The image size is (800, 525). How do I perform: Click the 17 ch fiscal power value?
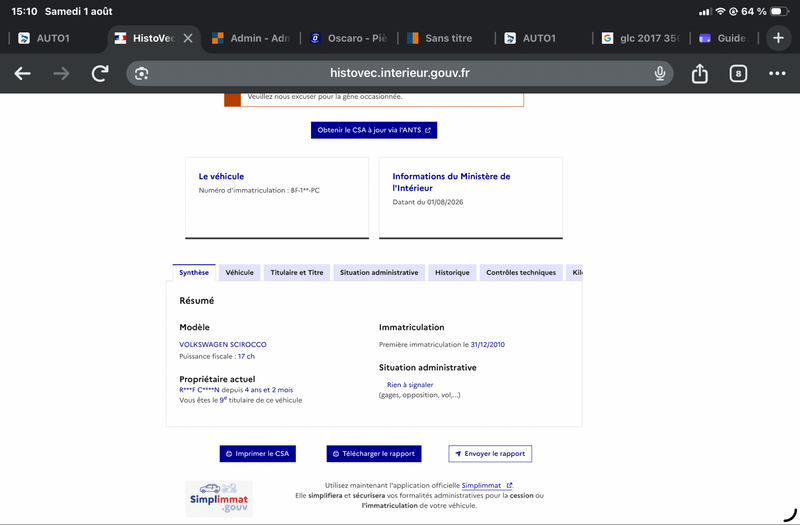[246, 356]
